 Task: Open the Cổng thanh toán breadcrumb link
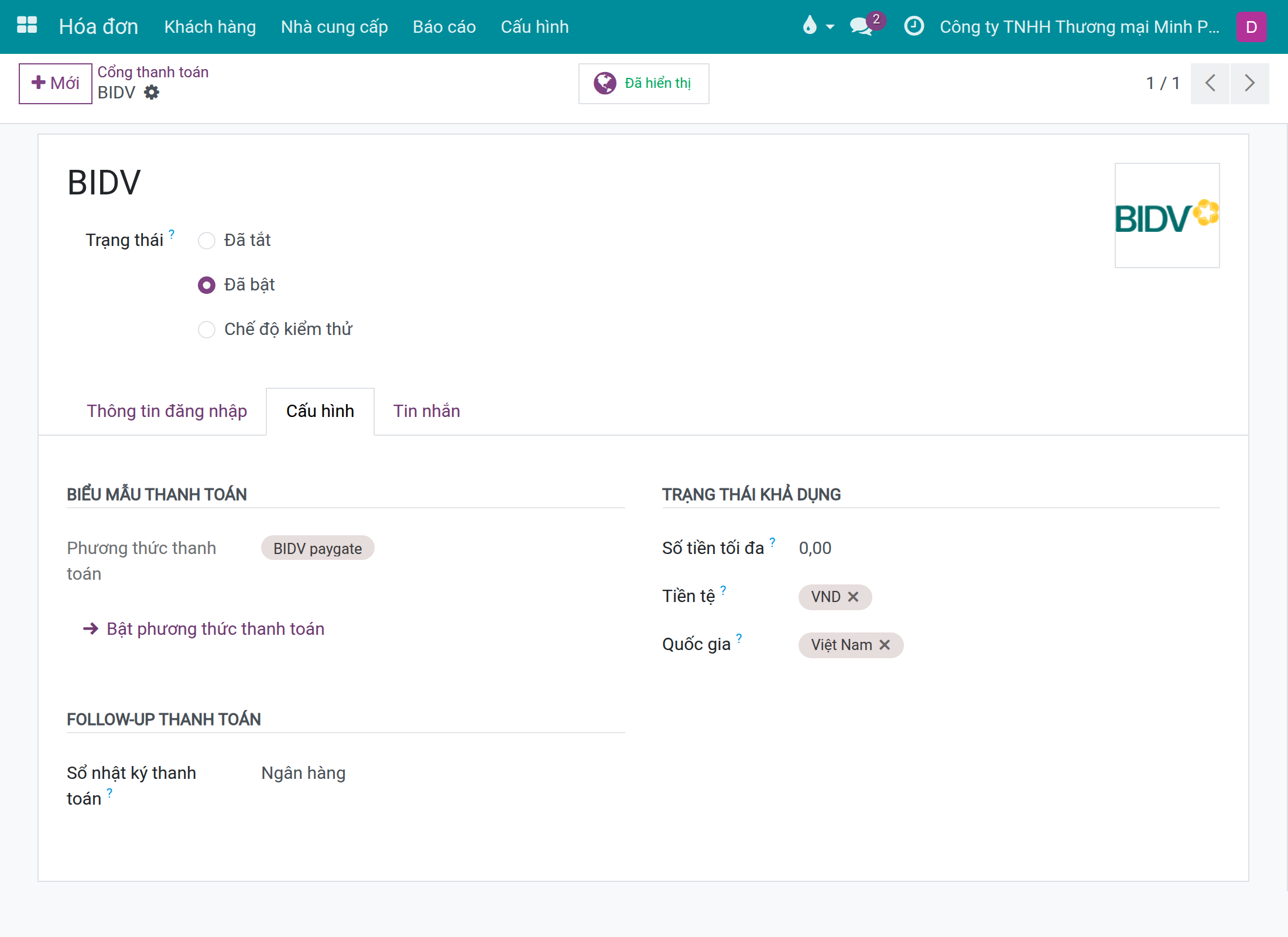[x=153, y=72]
